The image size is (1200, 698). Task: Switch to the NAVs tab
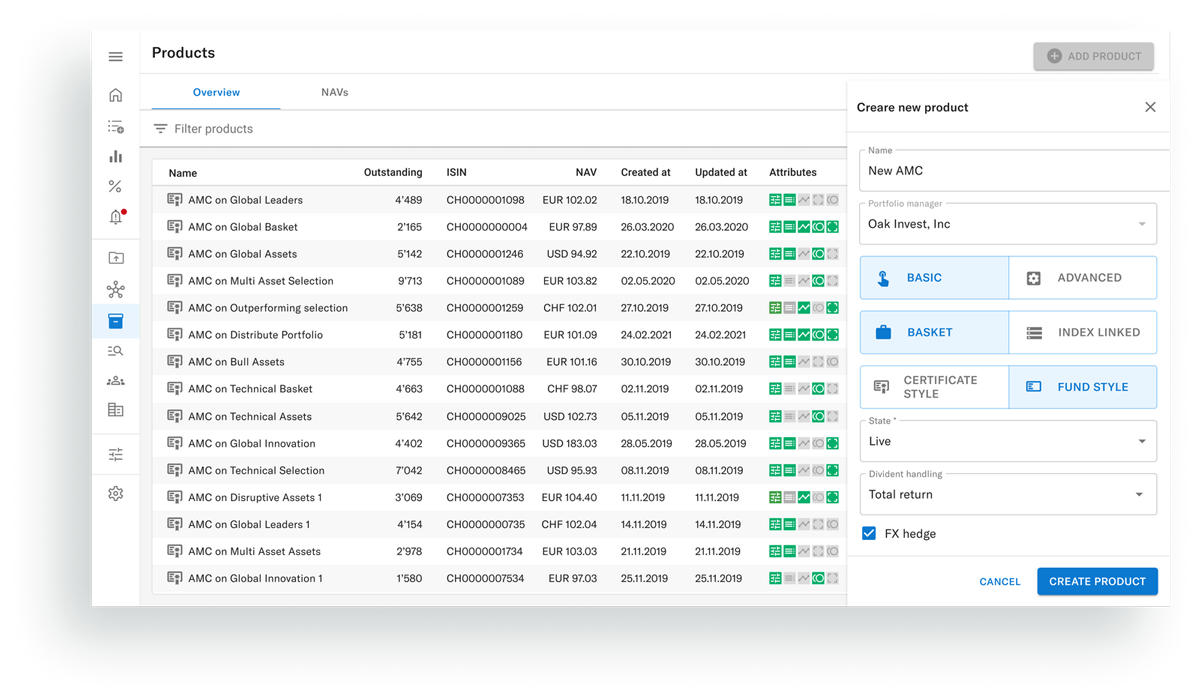334,92
